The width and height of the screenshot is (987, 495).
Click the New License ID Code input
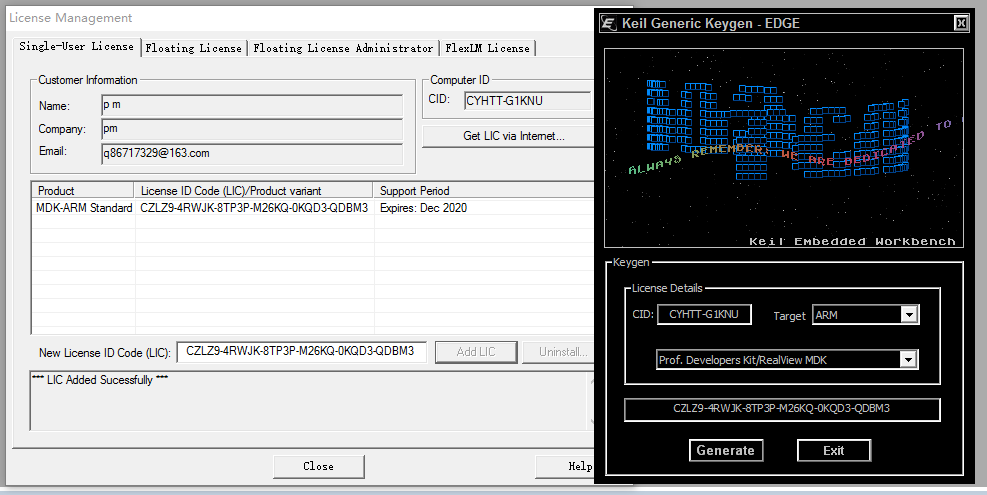[302, 352]
